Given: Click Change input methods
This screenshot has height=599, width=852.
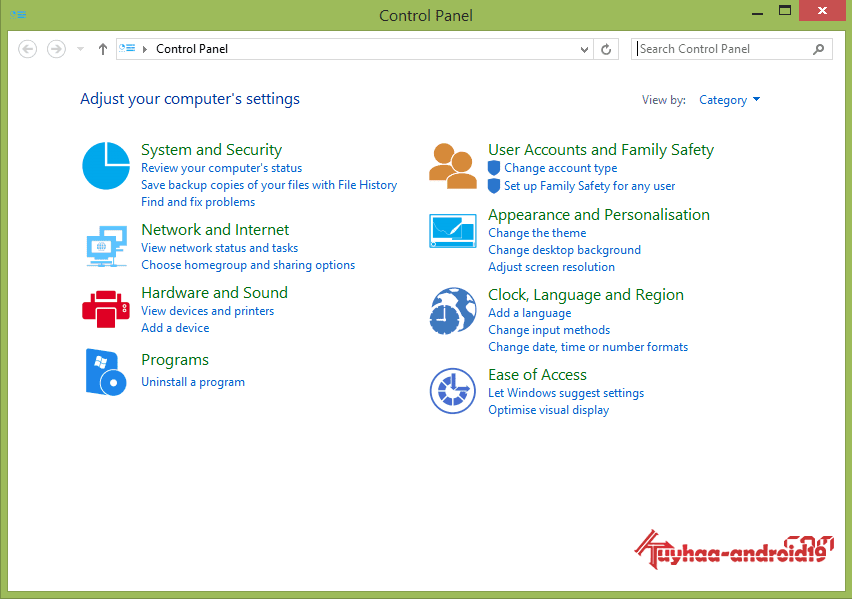Looking at the screenshot, I should pos(549,330).
